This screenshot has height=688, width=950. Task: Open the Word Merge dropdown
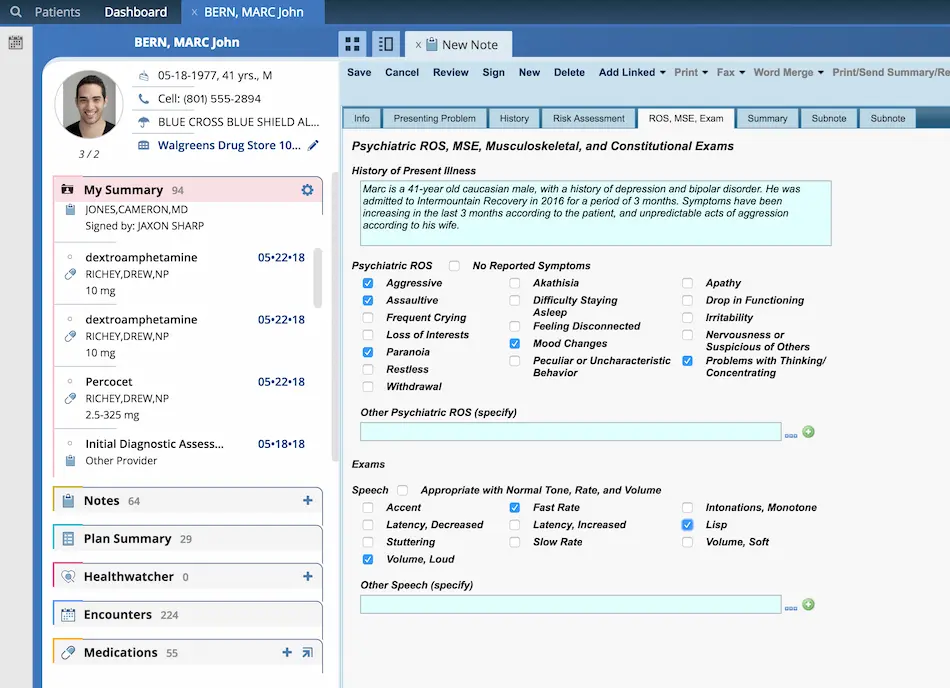click(787, 72)
